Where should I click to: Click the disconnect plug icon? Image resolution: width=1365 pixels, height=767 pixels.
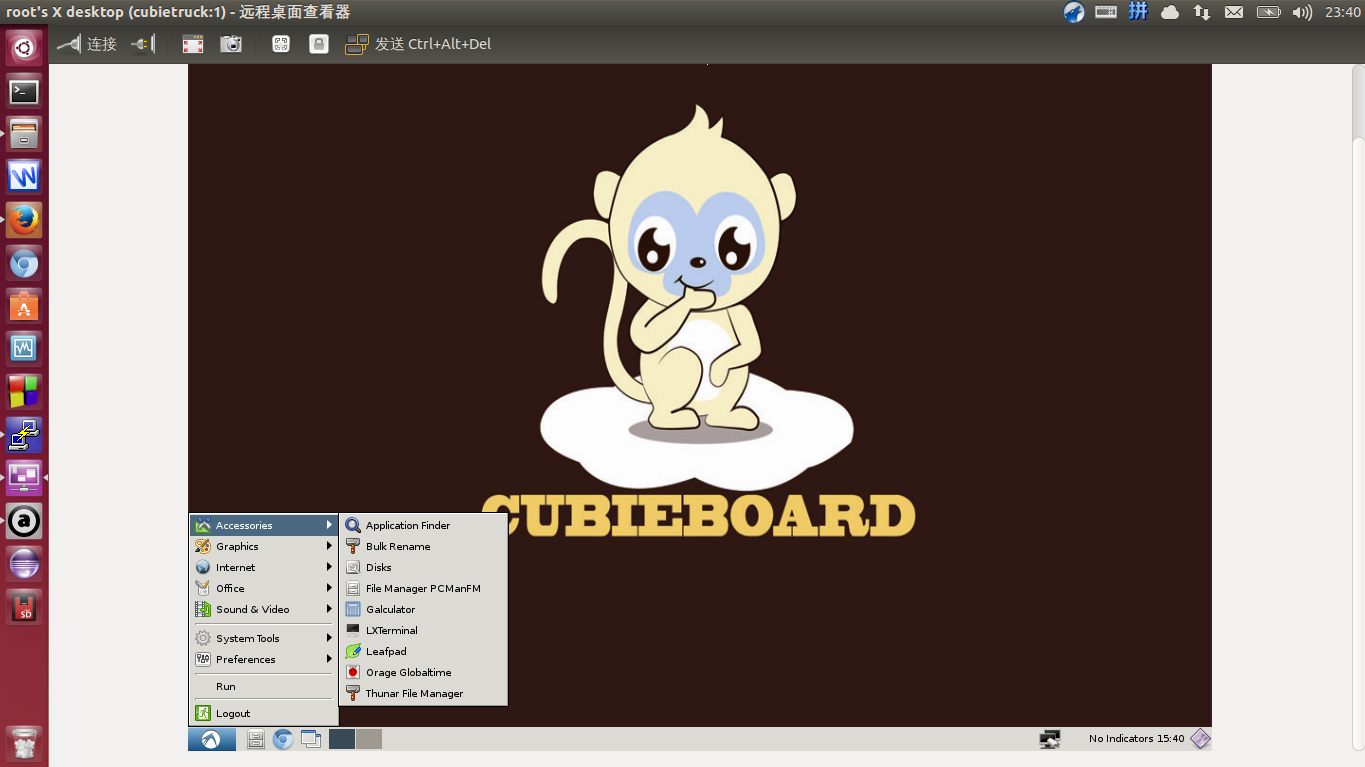(x=143, y=44)
